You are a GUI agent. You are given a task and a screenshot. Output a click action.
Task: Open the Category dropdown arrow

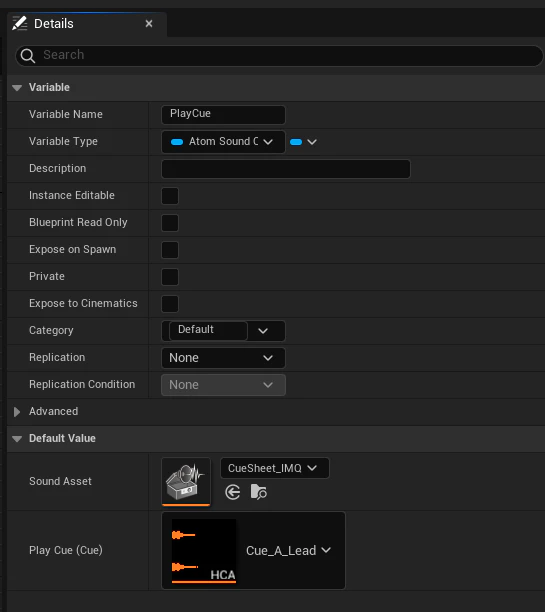pyautogui.click(x=263, y=331)
